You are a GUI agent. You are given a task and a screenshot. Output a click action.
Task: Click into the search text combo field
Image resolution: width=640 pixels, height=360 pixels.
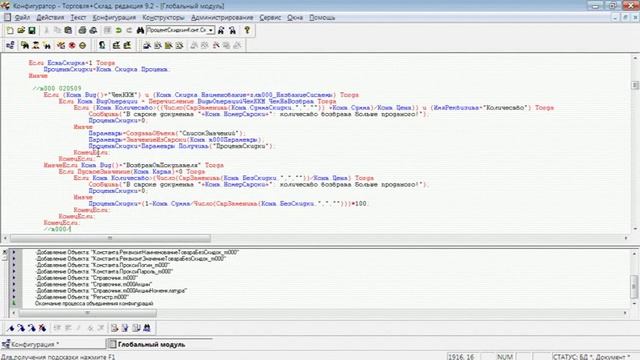176,30
